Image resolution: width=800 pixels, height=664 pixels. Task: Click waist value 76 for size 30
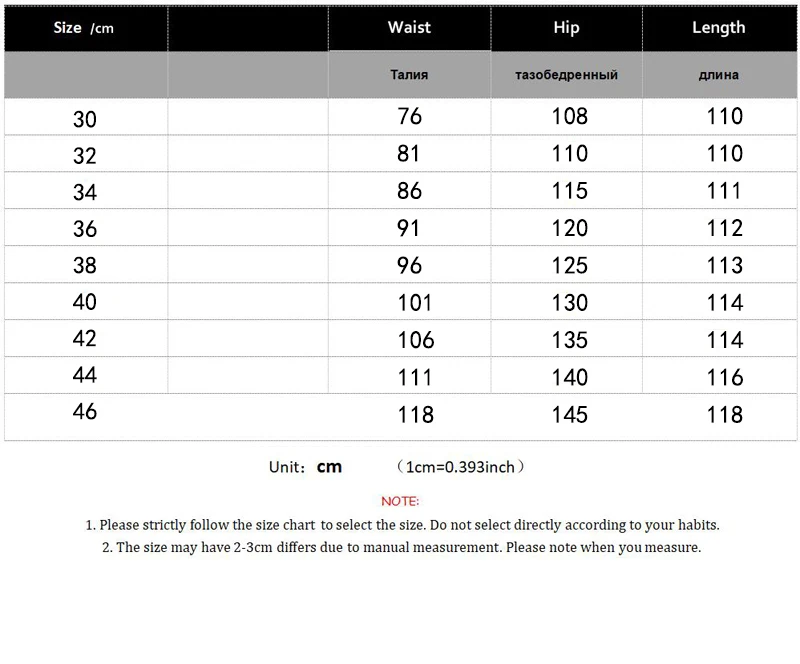(410, 117)
